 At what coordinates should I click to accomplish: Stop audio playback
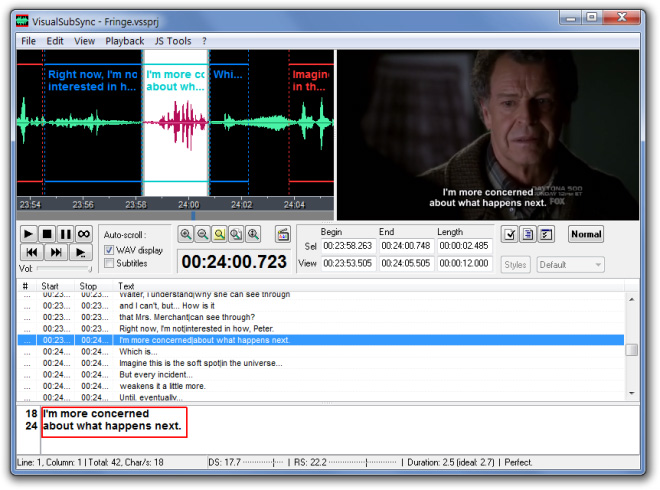[47, 234]
